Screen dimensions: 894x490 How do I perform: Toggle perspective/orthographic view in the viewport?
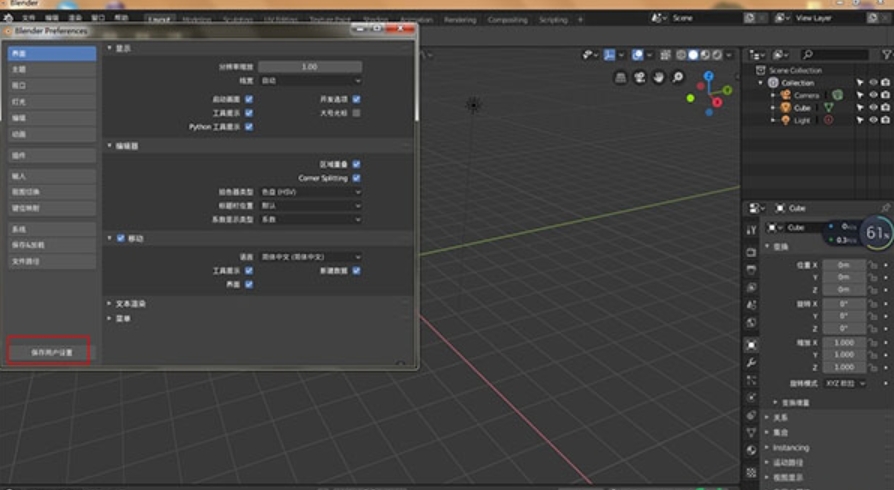tap(620, 77)
